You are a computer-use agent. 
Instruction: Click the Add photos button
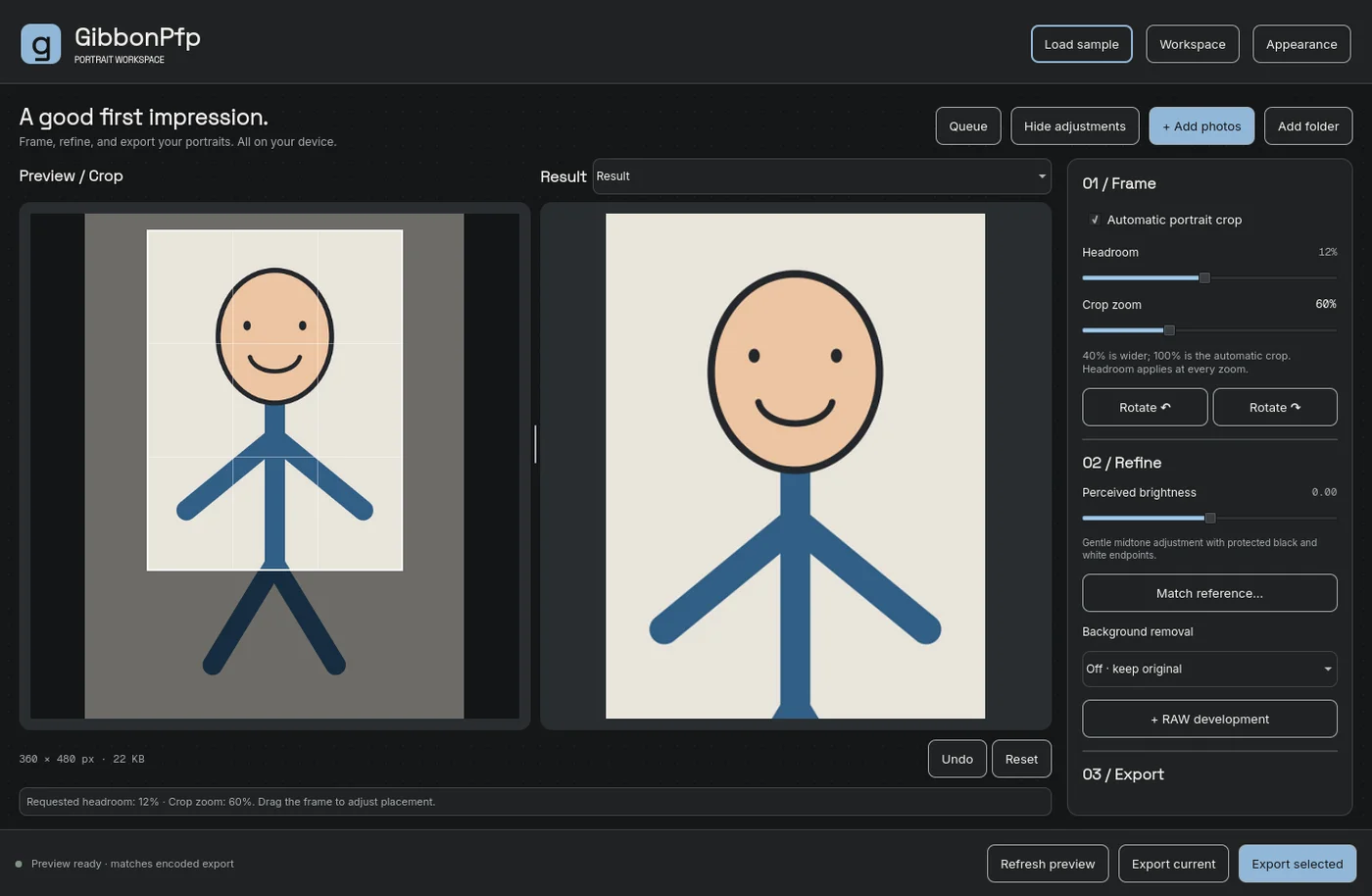[x=1201, y=126]
